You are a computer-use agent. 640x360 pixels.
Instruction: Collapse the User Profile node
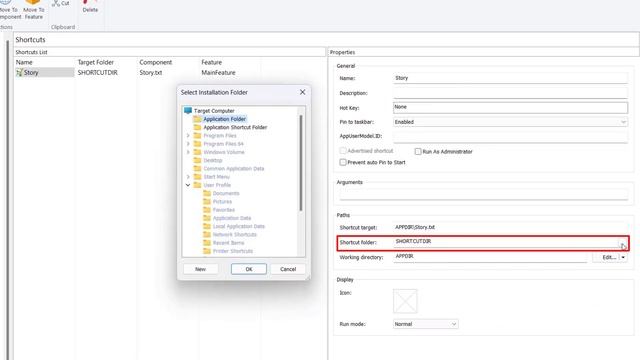pos(188,185)
